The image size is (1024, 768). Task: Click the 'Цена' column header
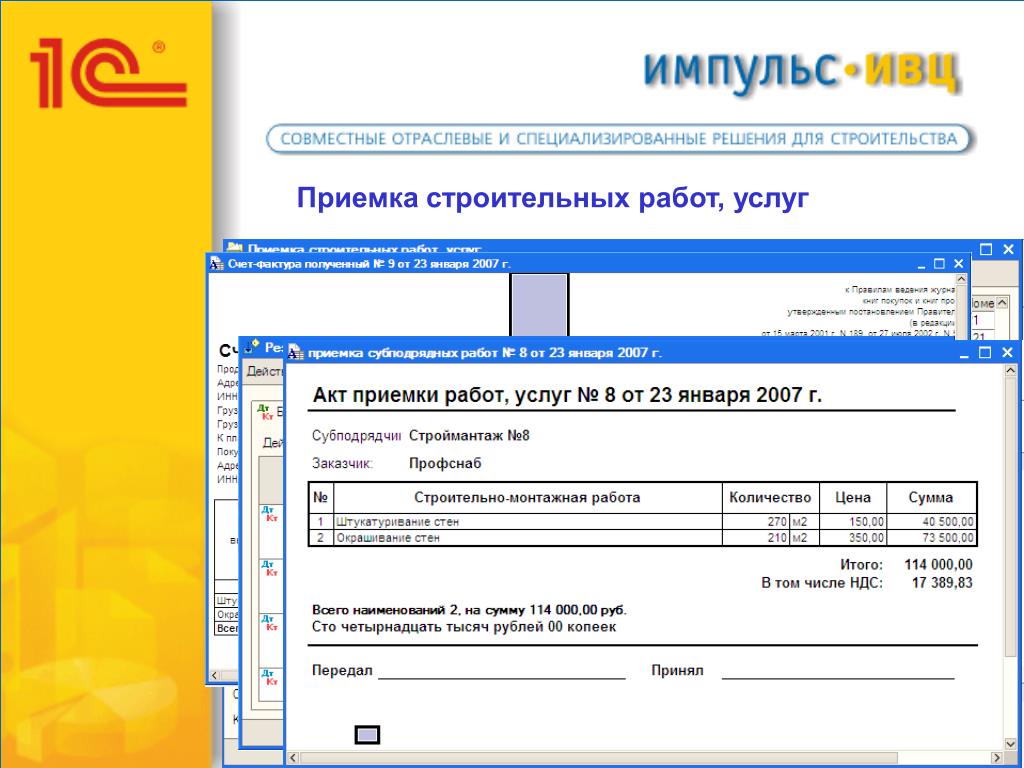click(x=853, y=498)
